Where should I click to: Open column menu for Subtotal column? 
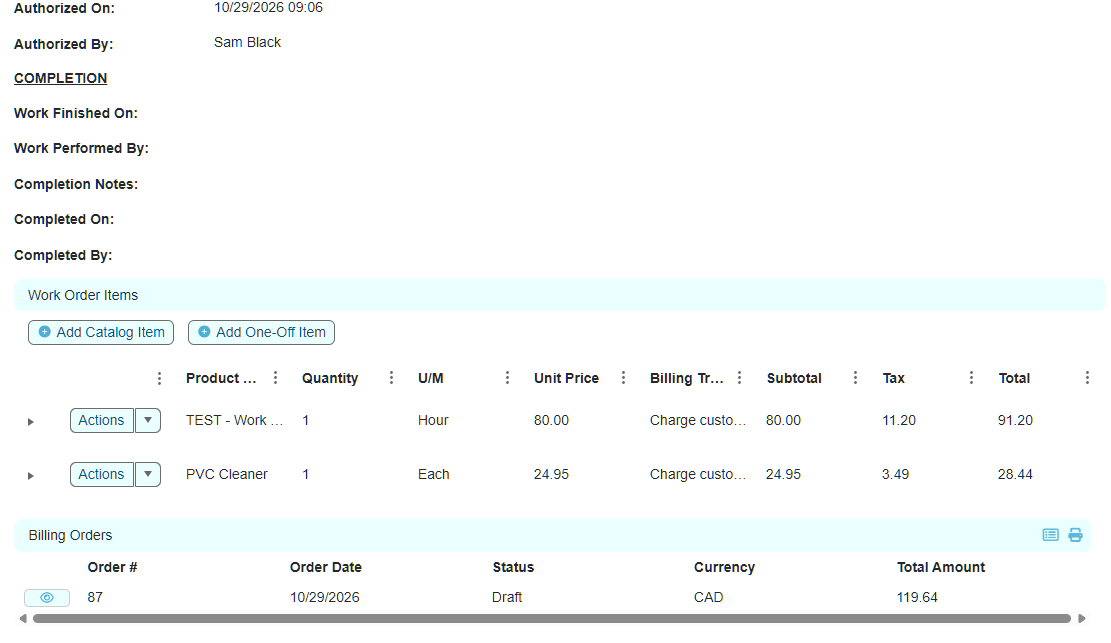[855, 379]
